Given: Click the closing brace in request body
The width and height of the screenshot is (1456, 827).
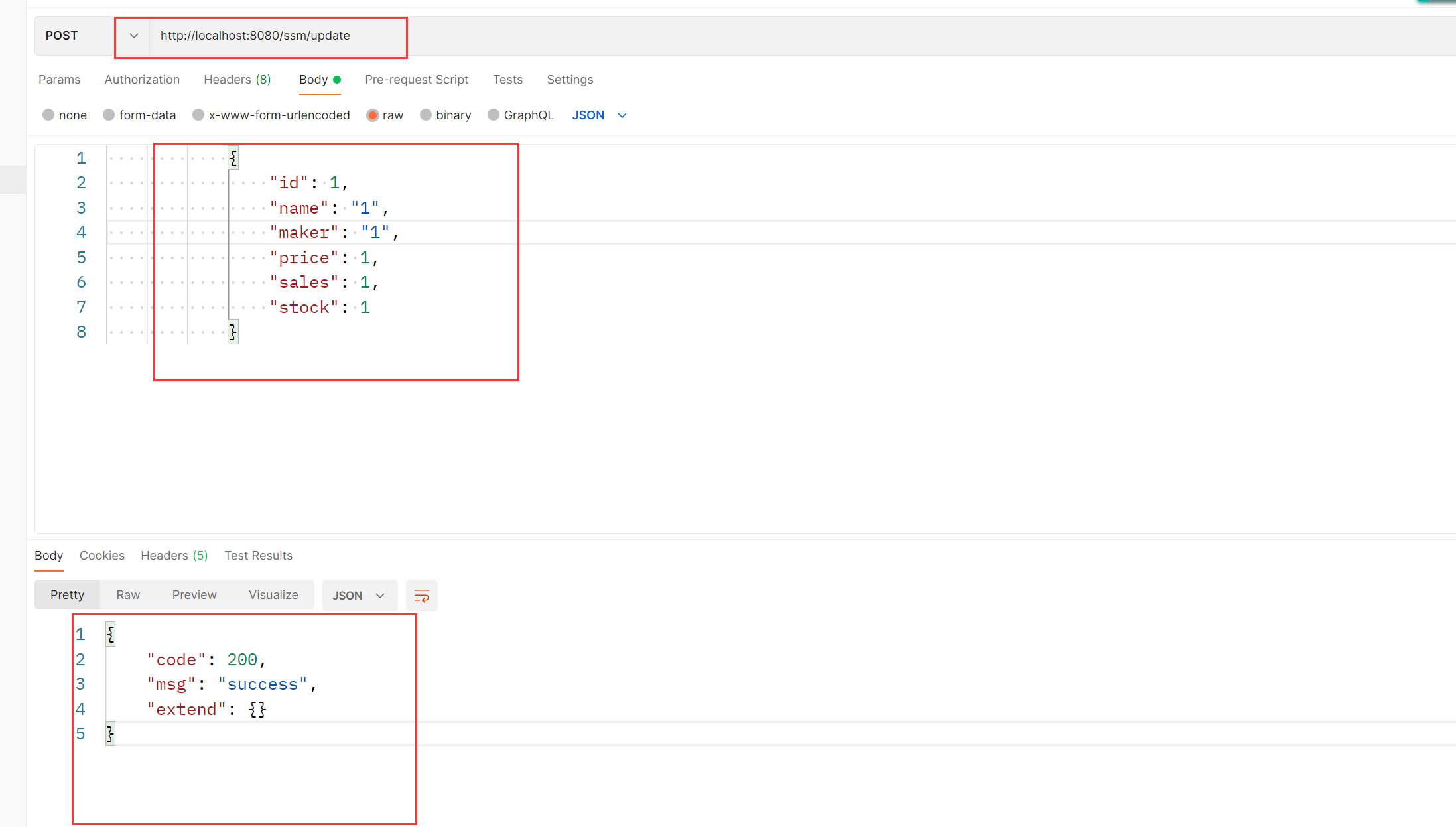Looking at the screenshot, I should (233, 332).
